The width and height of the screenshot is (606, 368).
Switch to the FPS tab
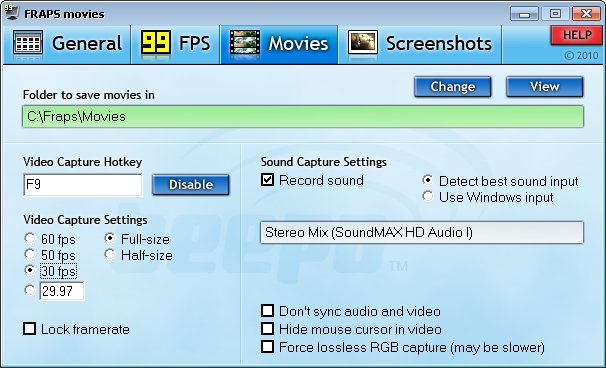176,43
